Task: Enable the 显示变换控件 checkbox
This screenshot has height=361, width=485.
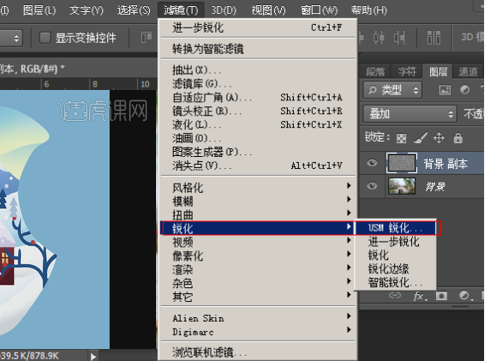Action: click(45, 38)
